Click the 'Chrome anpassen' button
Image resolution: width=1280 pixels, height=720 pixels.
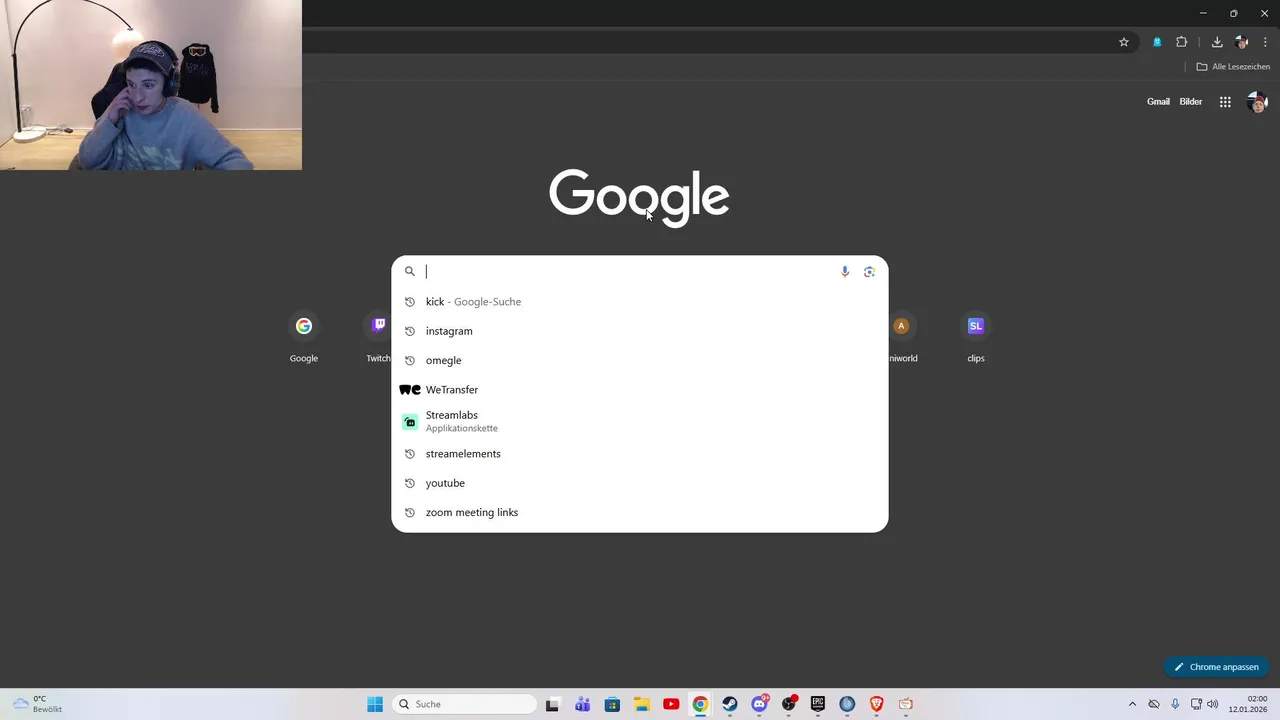coord(1217,667)
